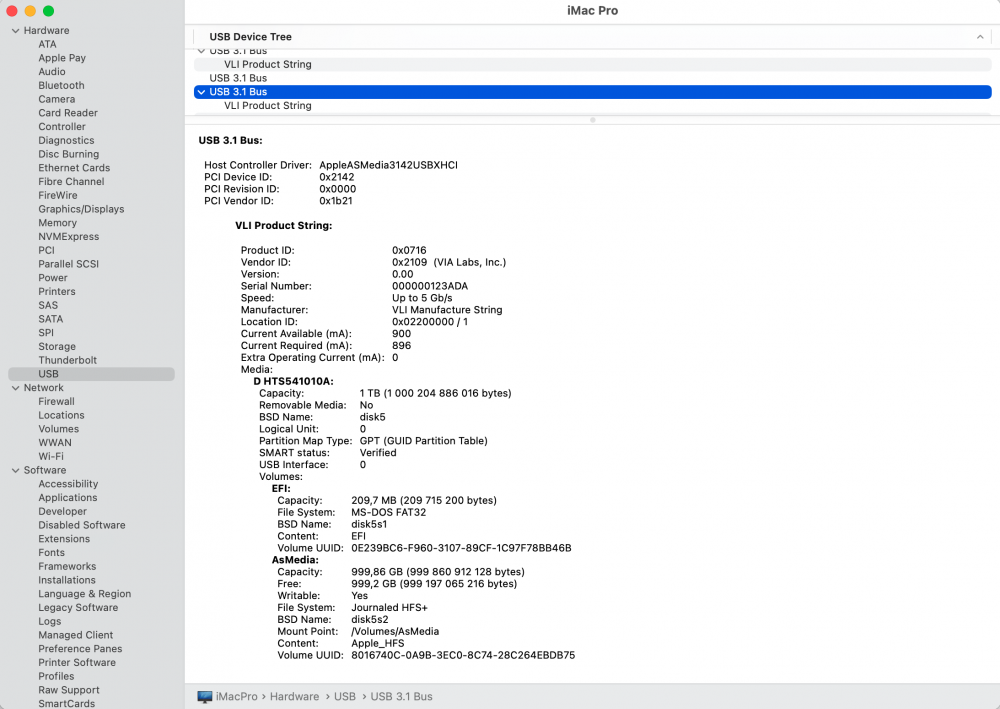This screenshot has height=709, width=1000.
Task: Open Preference Panes in the sidebar
Action: [x=80, y=649]
